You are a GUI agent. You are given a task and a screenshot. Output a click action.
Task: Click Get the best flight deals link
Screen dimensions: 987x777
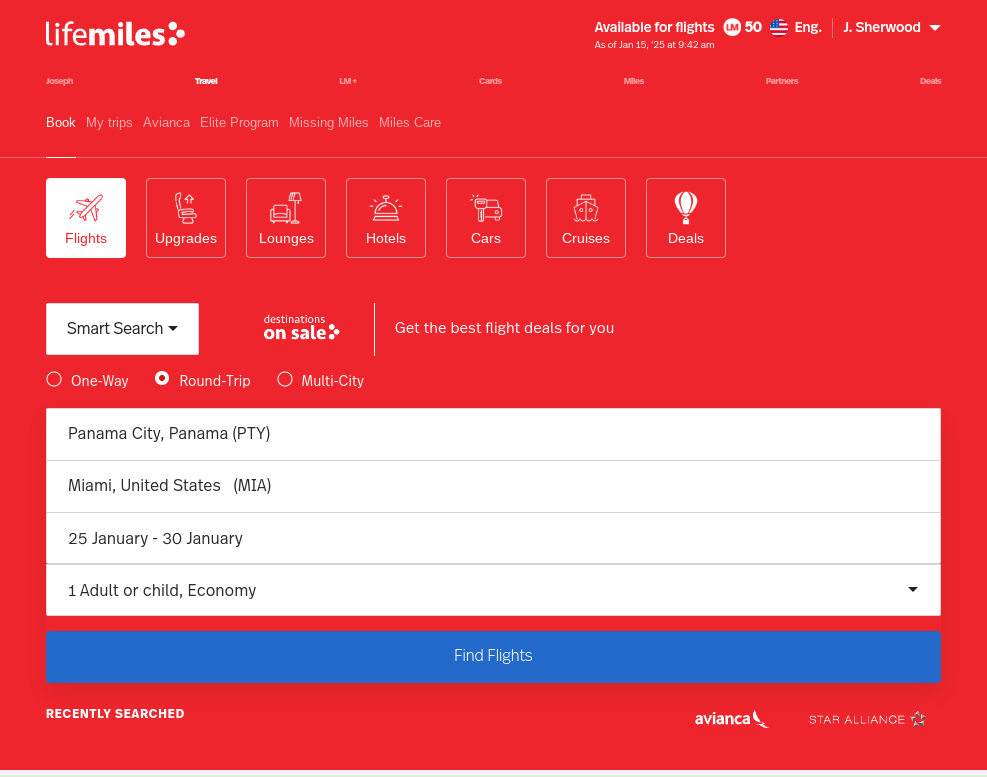(504, 328)
